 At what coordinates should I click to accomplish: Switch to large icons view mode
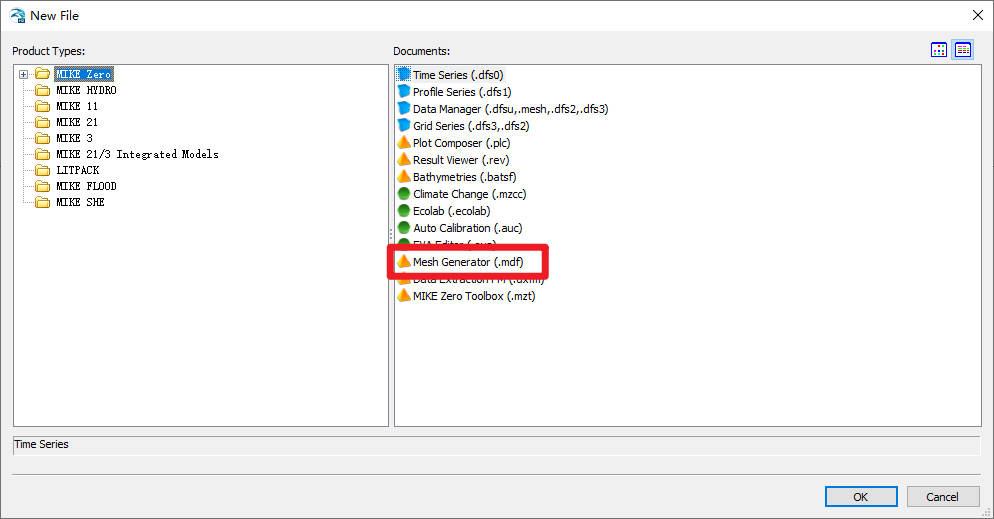coord(939,50)
